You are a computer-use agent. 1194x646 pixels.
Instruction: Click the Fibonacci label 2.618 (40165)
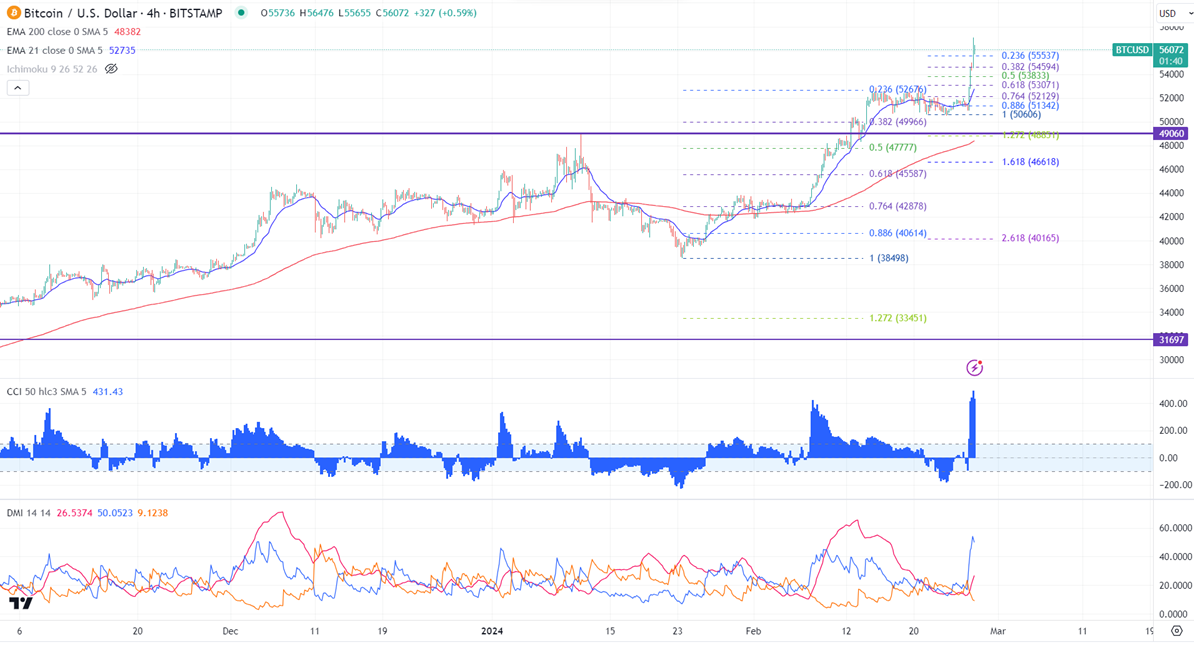click(1030, 238)
